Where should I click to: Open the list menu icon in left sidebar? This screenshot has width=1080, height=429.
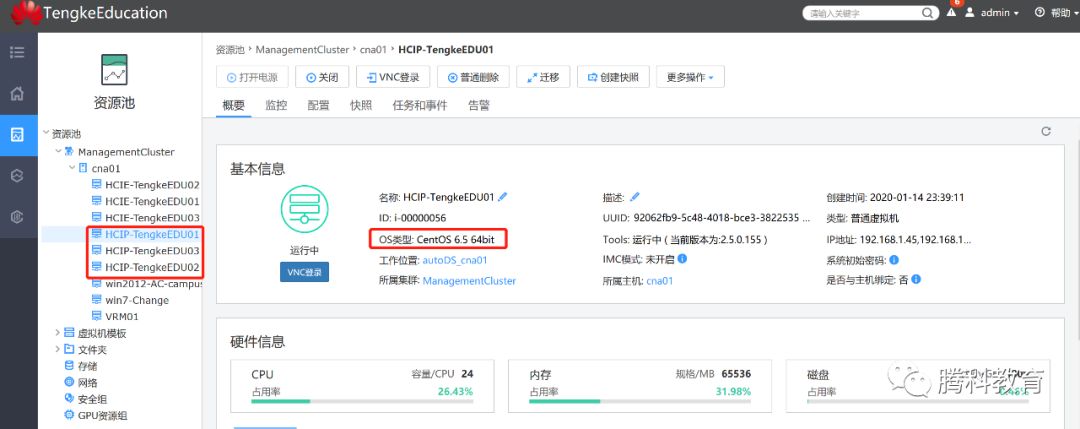(x=18, y=52)
